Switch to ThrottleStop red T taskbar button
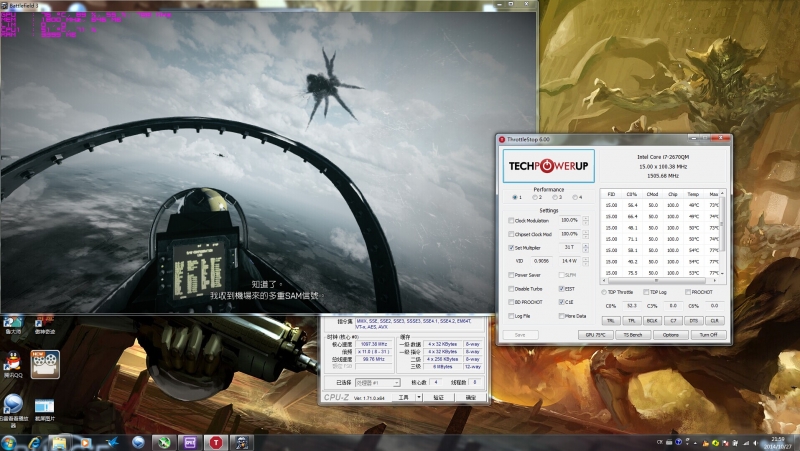The width and height of the screenshot is (800, 451). tap(216, 443)
